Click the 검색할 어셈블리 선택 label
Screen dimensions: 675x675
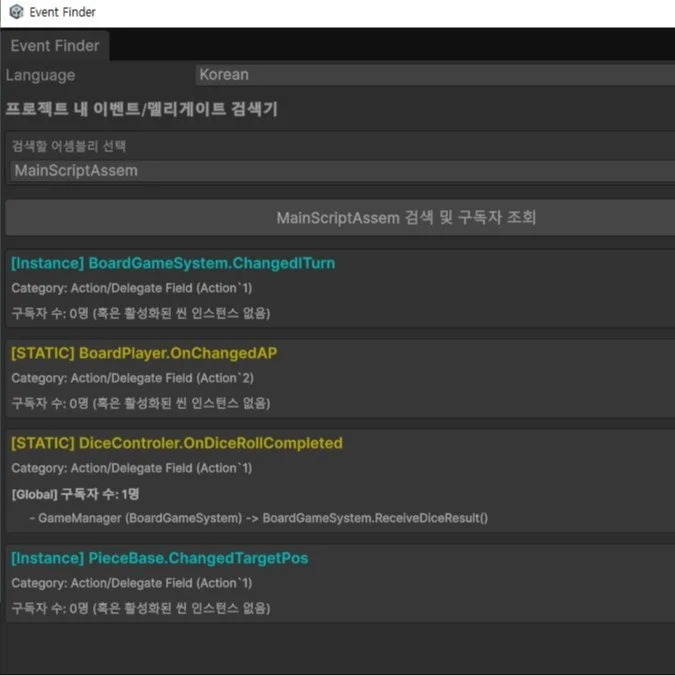[69, 146]
